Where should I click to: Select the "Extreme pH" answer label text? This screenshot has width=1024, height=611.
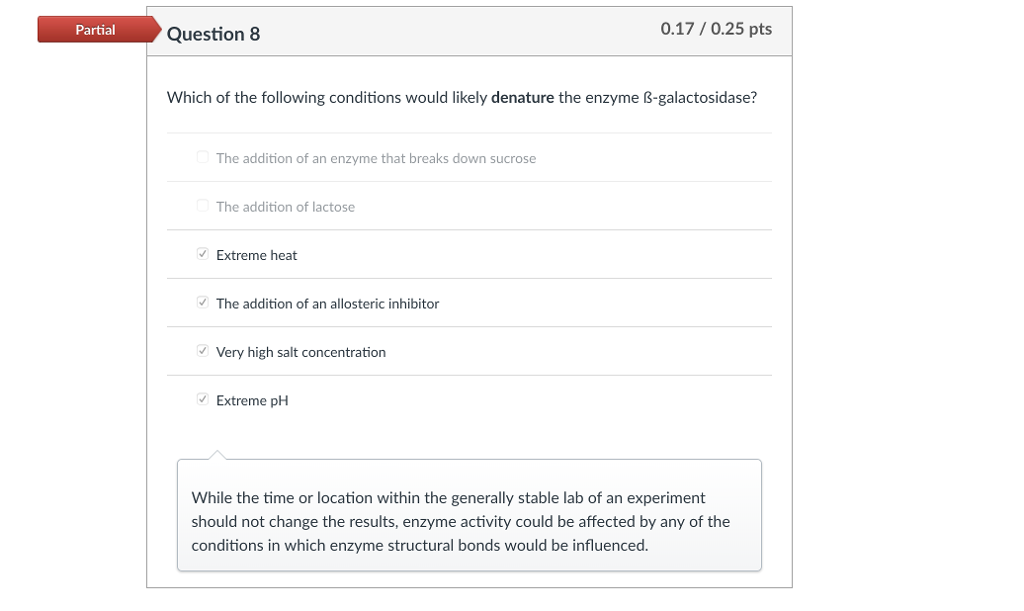252,401
